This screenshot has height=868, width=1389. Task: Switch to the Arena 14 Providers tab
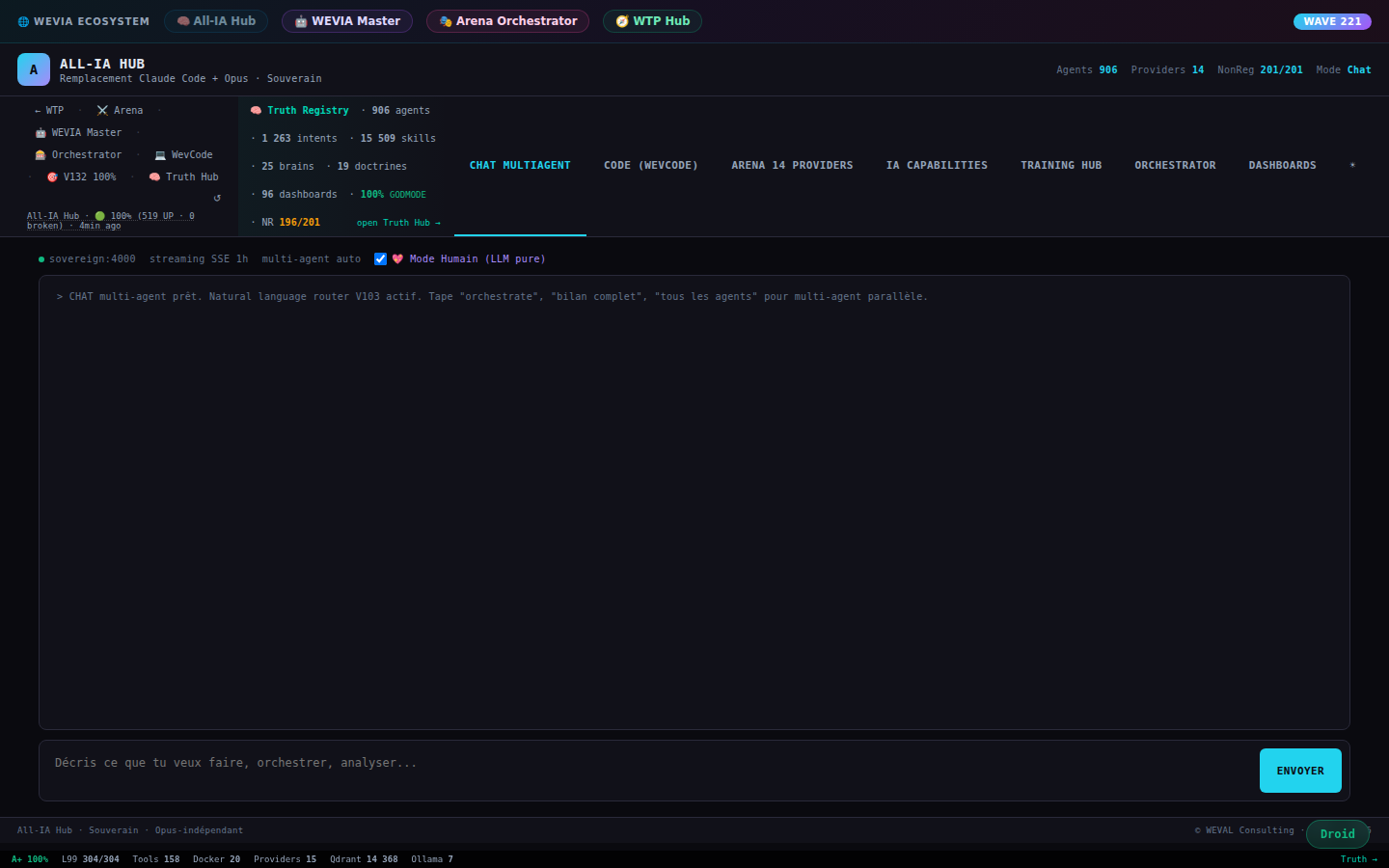(792, 166)
